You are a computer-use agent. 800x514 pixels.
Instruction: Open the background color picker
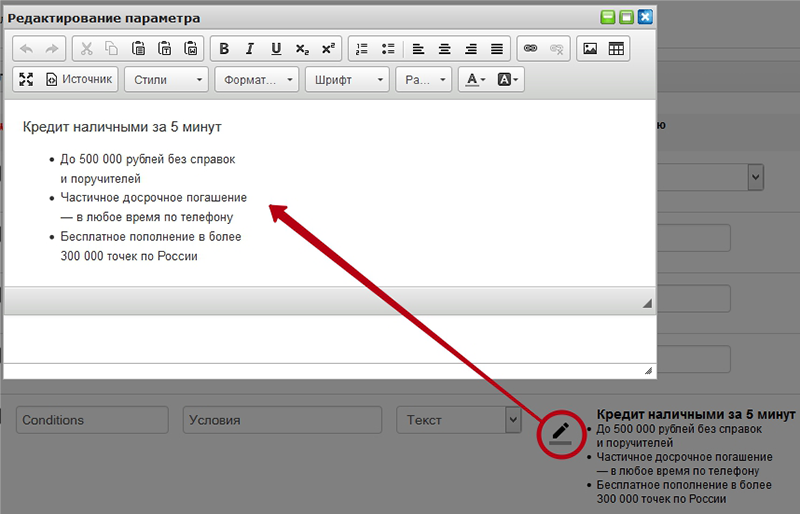click(507, 79)
